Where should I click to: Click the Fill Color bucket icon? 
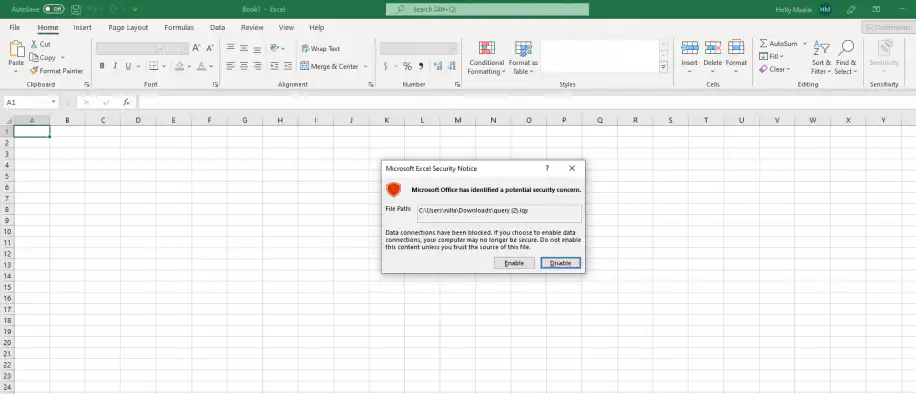[x=180, y=66]
